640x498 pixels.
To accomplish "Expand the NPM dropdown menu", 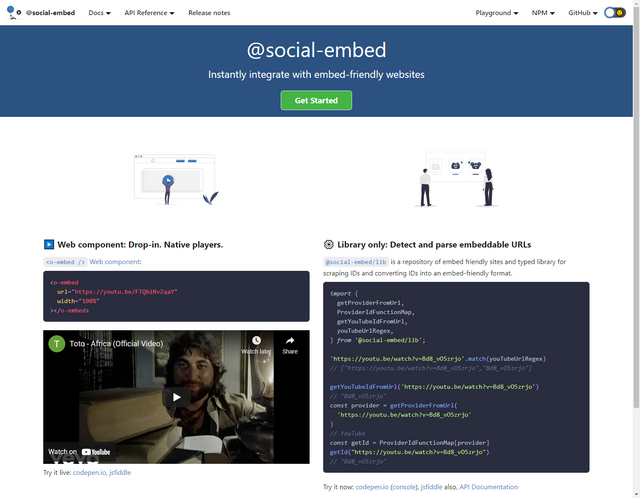I will [543, 13].
